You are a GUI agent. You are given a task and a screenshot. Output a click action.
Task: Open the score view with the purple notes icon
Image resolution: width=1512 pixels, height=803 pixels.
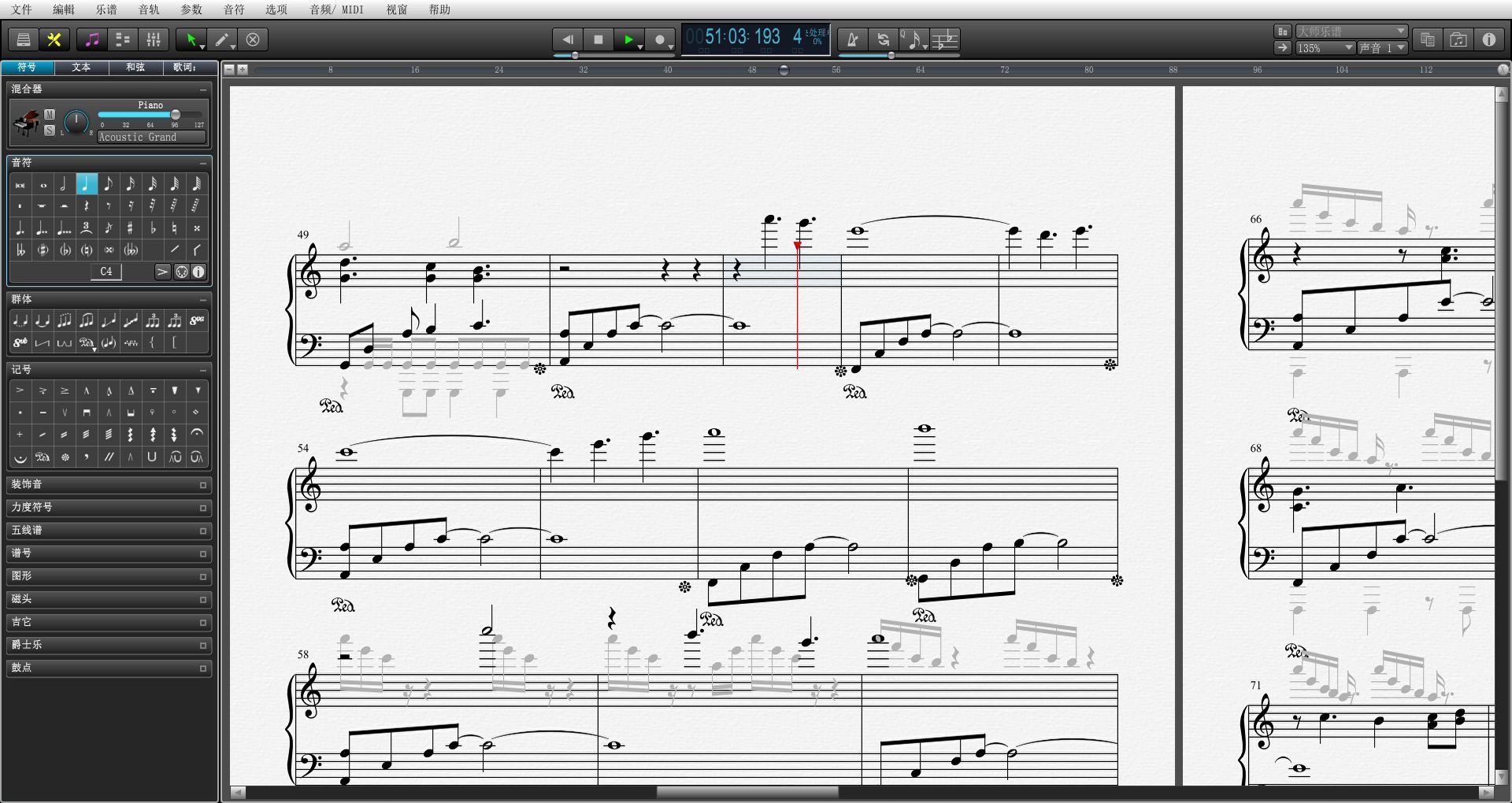(x=92, y=39)
